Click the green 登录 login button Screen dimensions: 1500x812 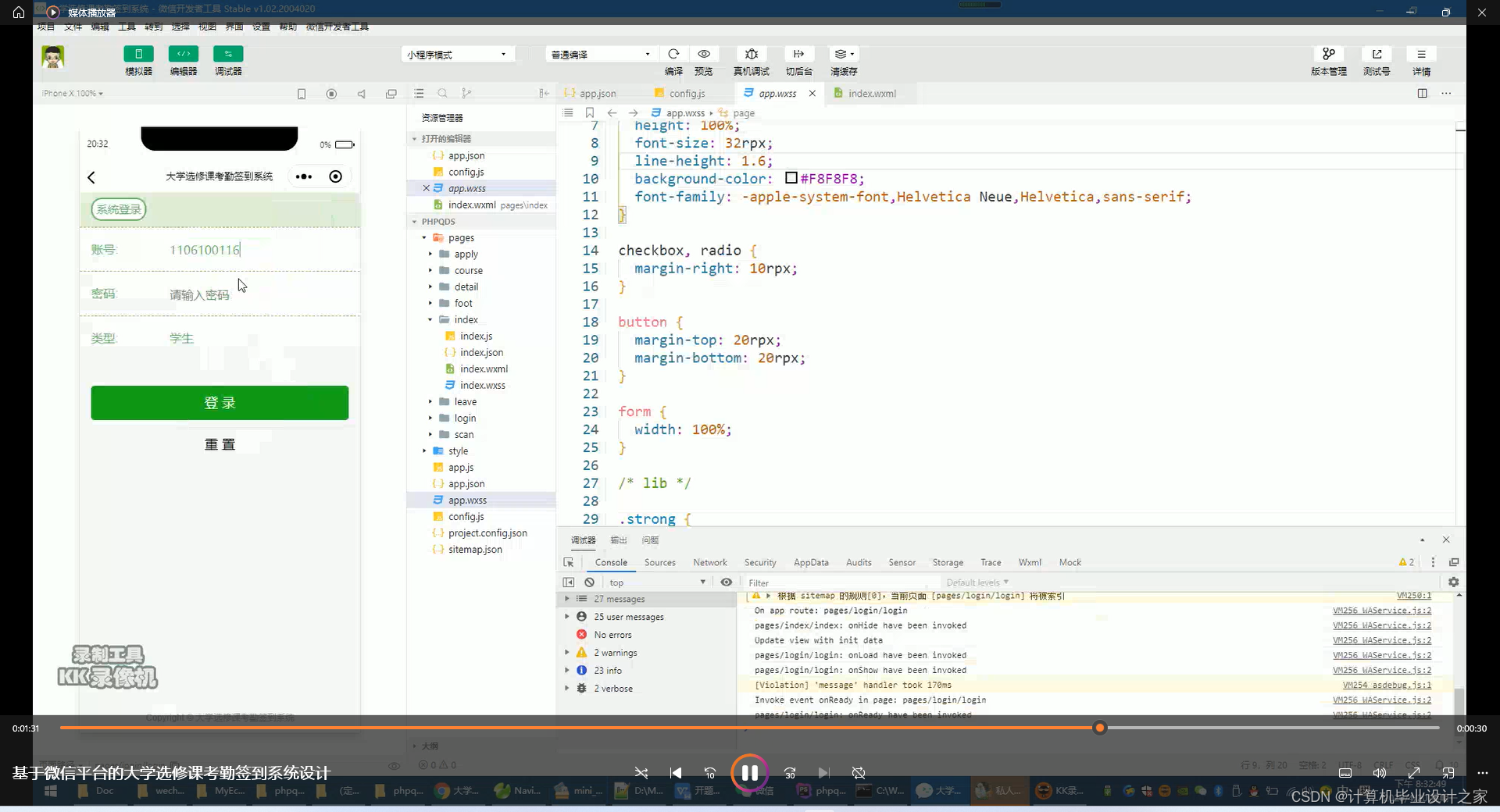tap(220, 403)
